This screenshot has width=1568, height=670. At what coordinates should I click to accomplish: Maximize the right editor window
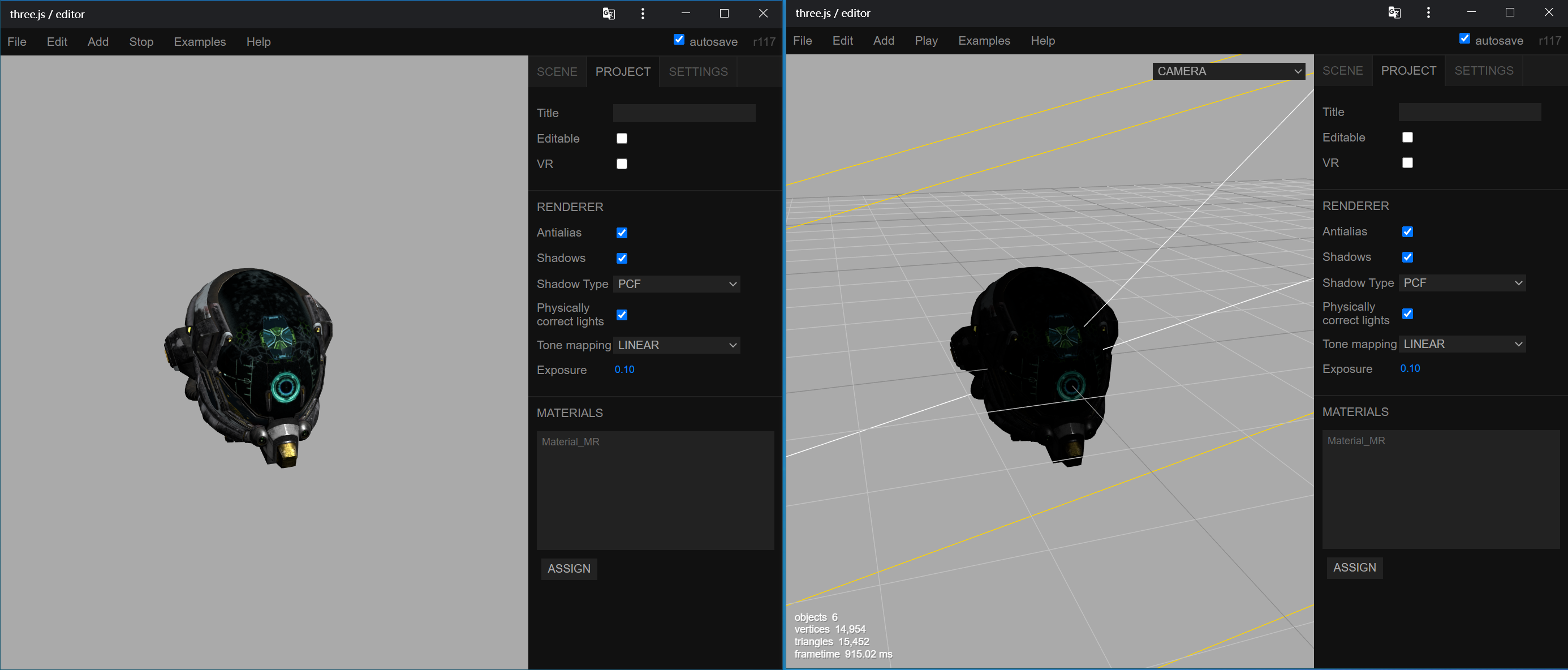pos(1510,12)
